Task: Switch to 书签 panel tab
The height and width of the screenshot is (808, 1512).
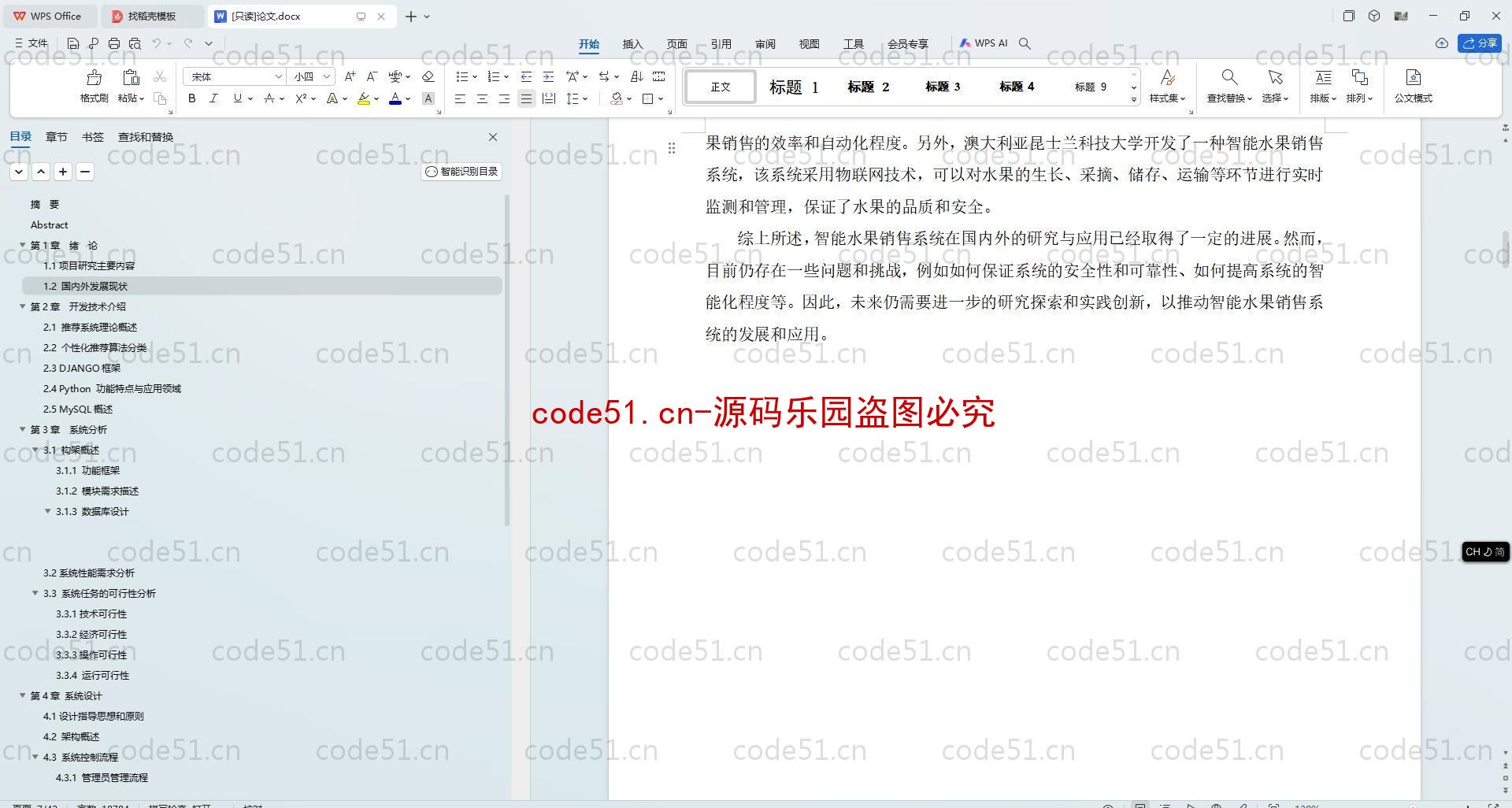Action: [92, 137]
